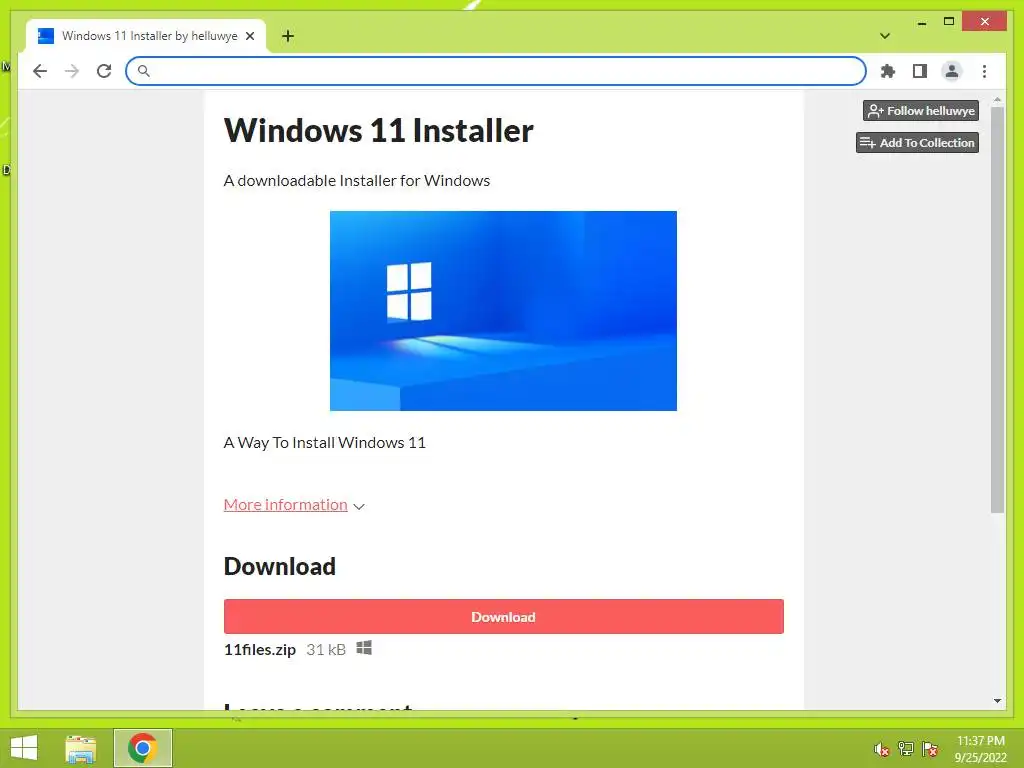
Task: Minimize the Chrome window
Action: (921, 22)
